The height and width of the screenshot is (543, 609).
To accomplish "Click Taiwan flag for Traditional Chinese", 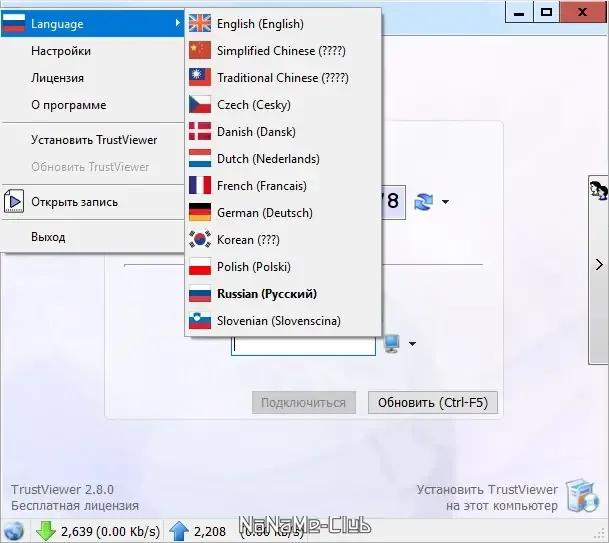I will pos(200,77).
